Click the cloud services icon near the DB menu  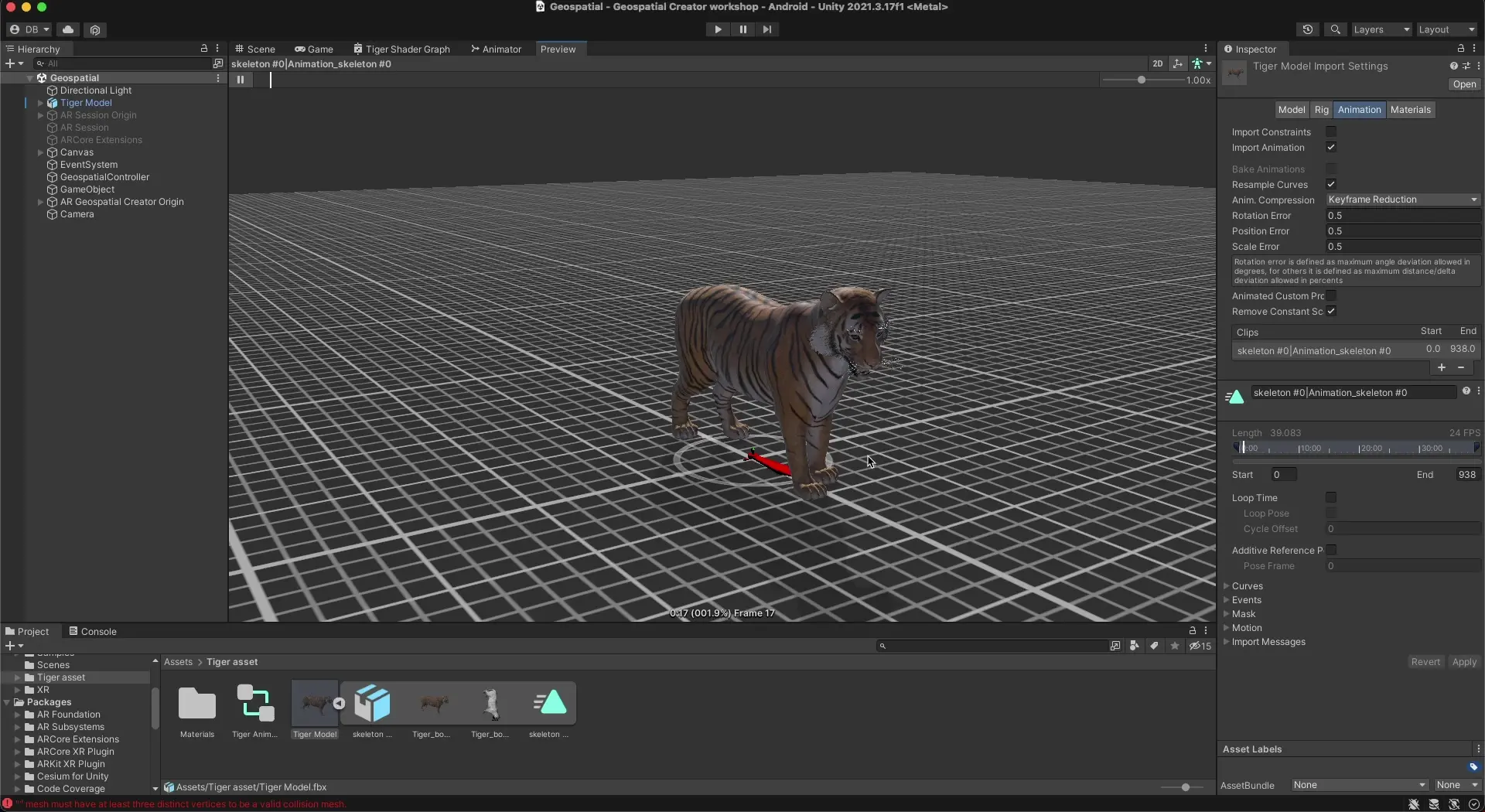[x=68, y=29]
